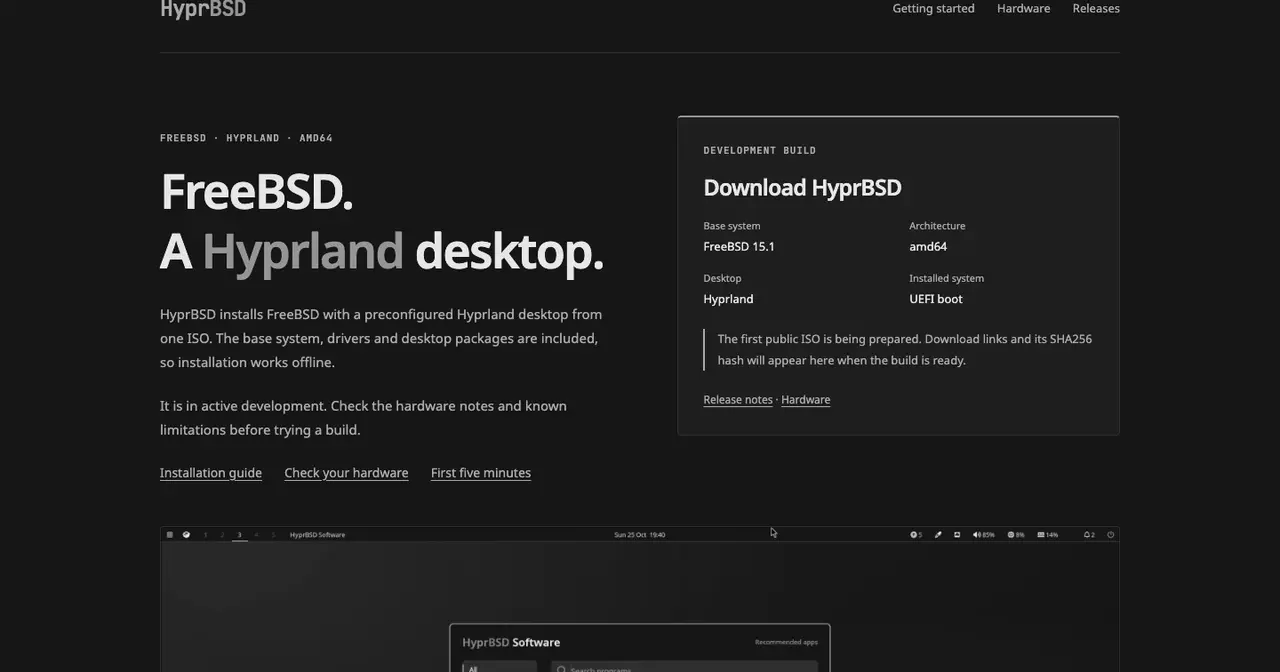This screenshot has width=1280, height=672.
Task: Click the HyprBSD logo in the header
Action: (x=203, y=9)
